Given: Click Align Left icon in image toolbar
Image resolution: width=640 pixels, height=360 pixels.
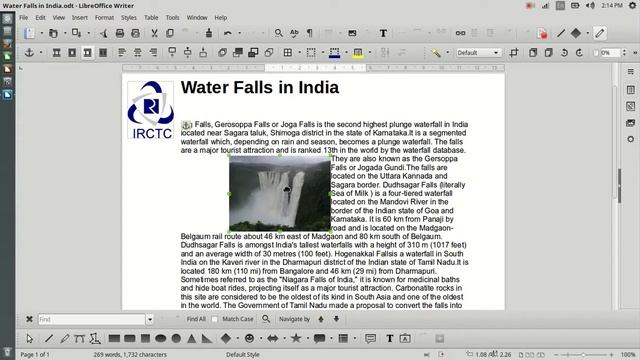Looking at the screenshot, I should click(122, 52).
